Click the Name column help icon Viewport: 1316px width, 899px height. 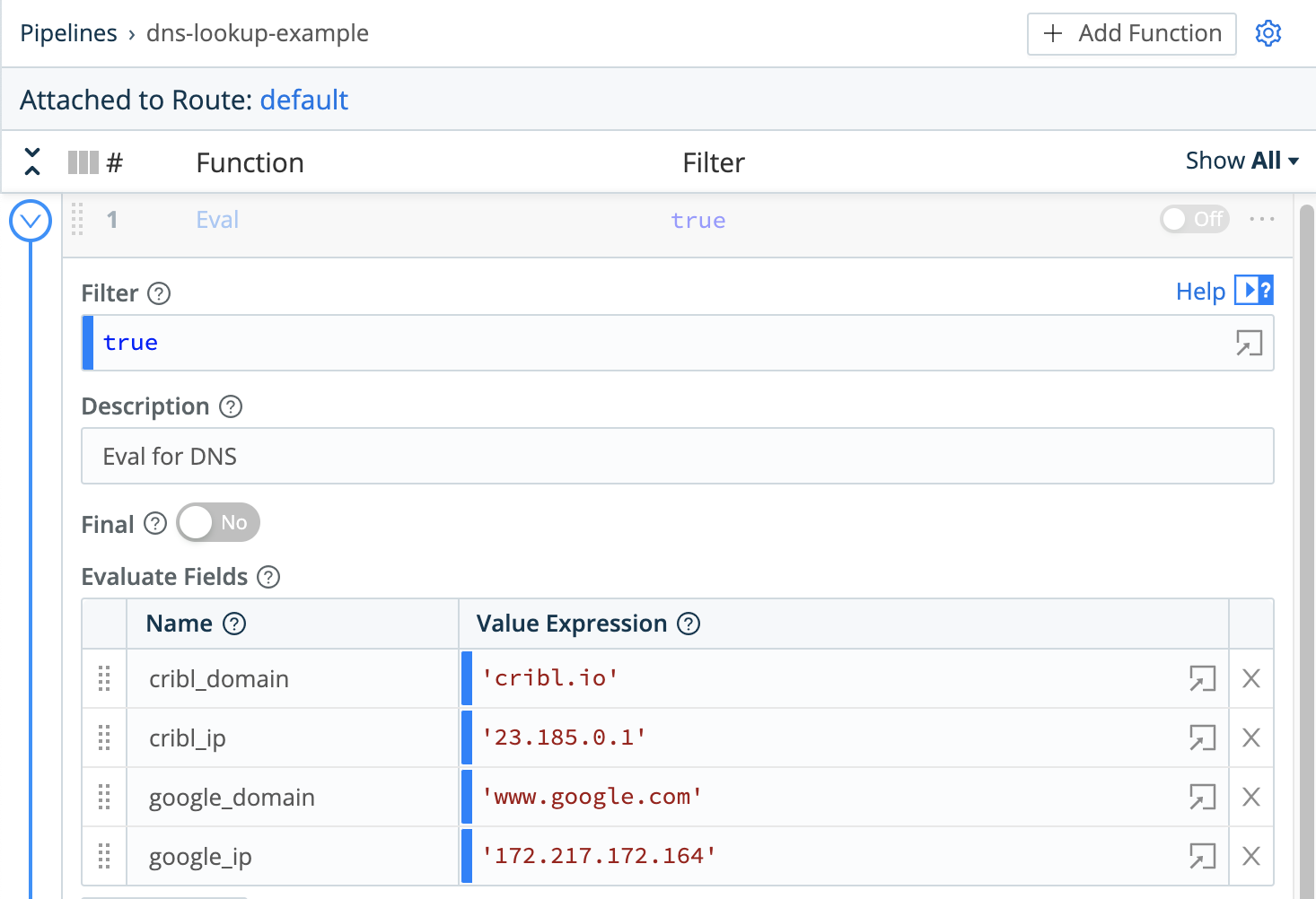[233, 624]
